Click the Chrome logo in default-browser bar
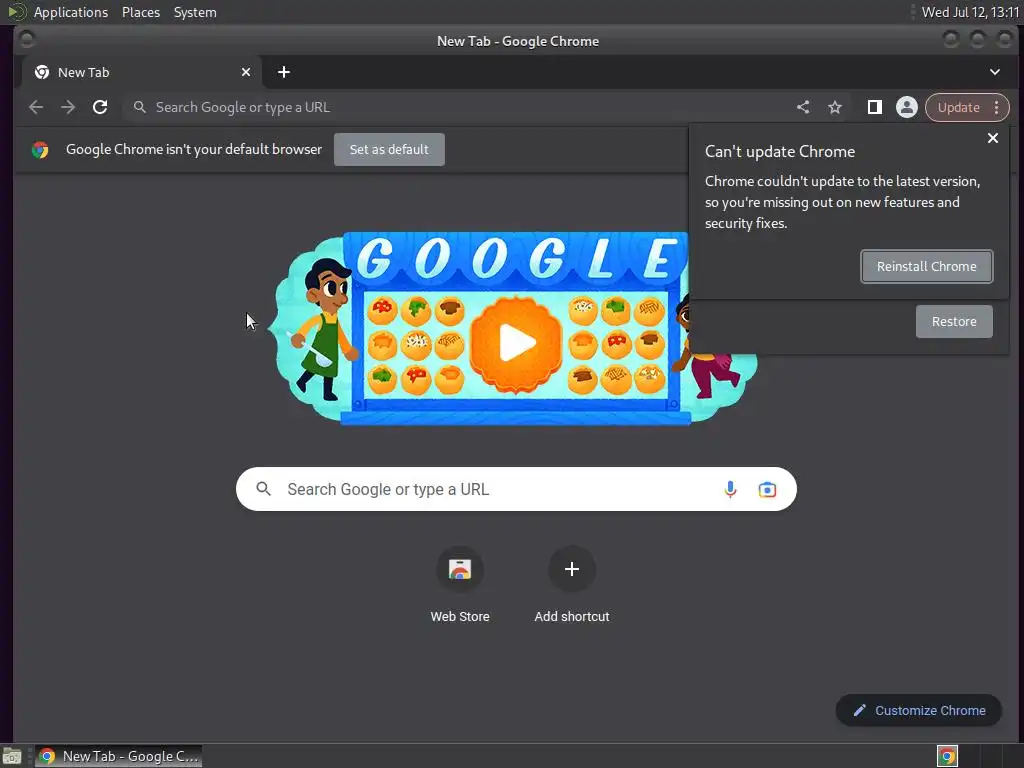The height and width of the screenshot is (768, 1024). point(40,150)
